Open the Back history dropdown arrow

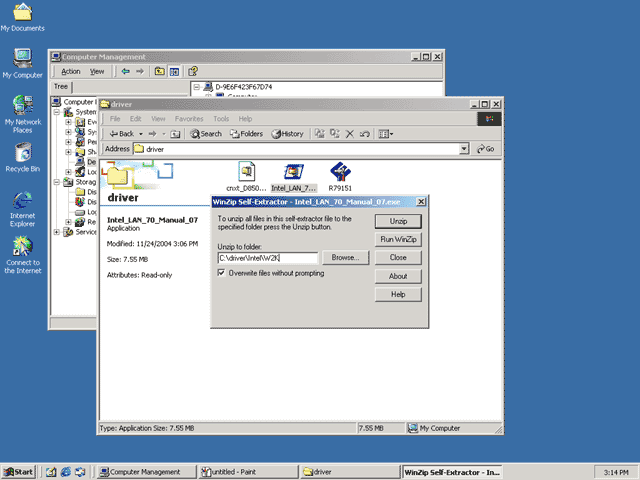pyautogui.click(x=141, y=134)
